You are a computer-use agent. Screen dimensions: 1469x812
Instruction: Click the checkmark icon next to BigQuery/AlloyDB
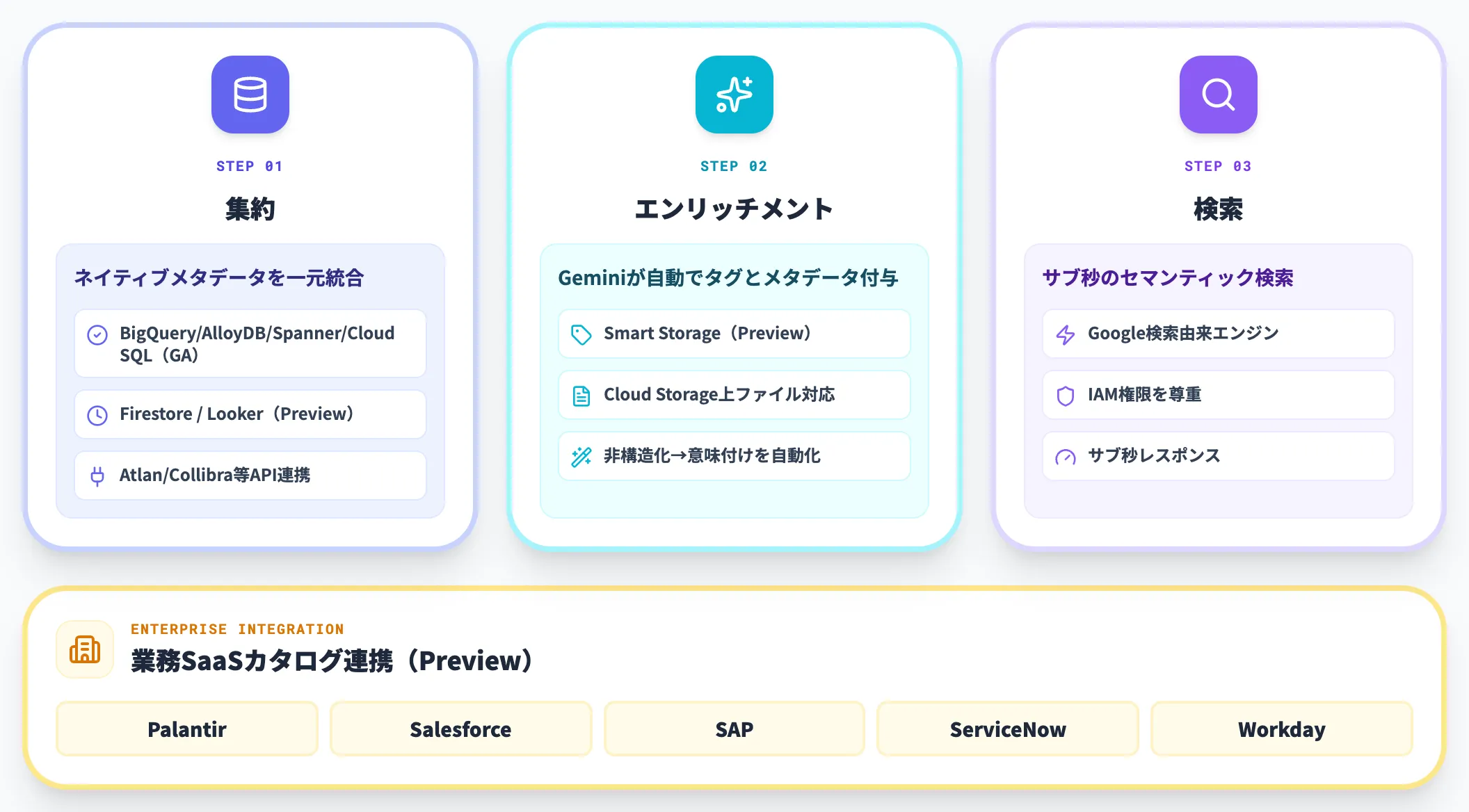pyautogui.click(x=97, y=334)
